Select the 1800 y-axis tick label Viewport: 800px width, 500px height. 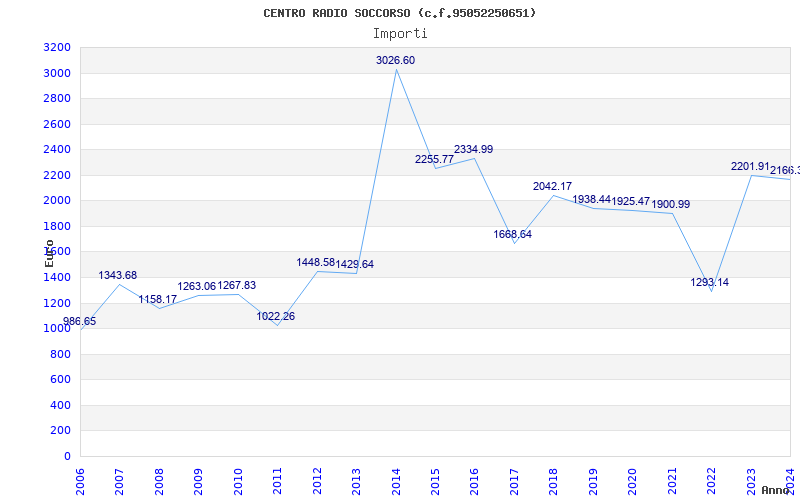tap(57, 227)
